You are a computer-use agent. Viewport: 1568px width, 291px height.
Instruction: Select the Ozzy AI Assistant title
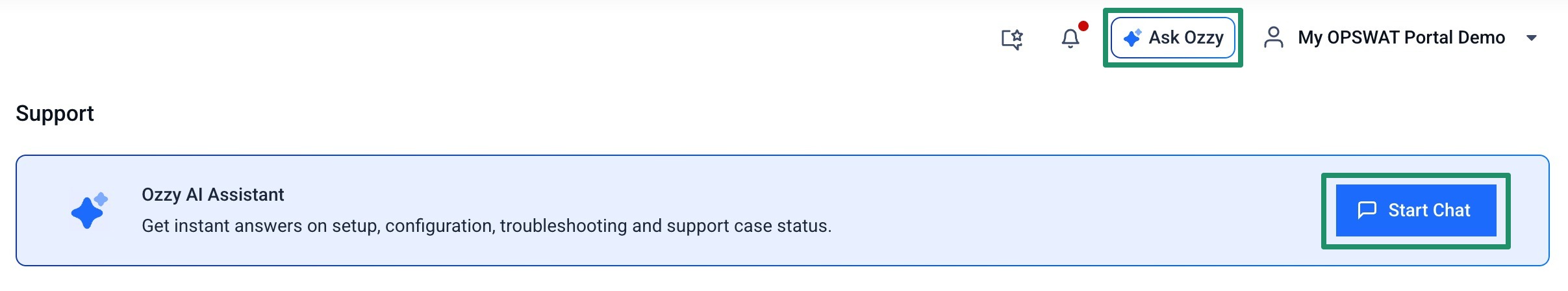click(x=212, y=195)
